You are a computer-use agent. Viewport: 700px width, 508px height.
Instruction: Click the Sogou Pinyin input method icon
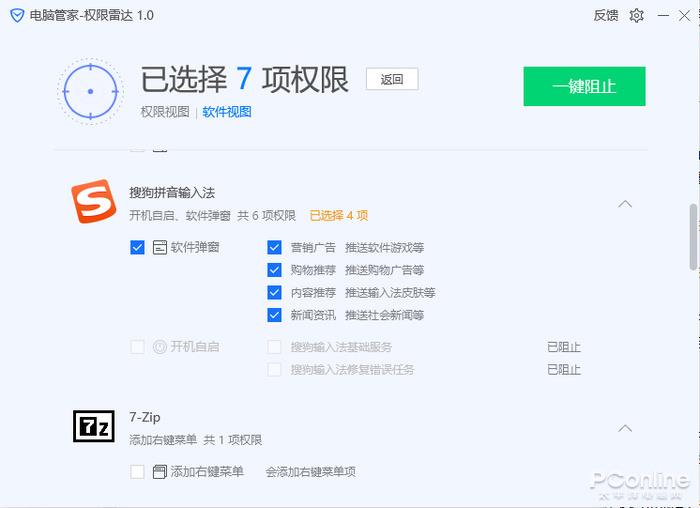point(94,202)
